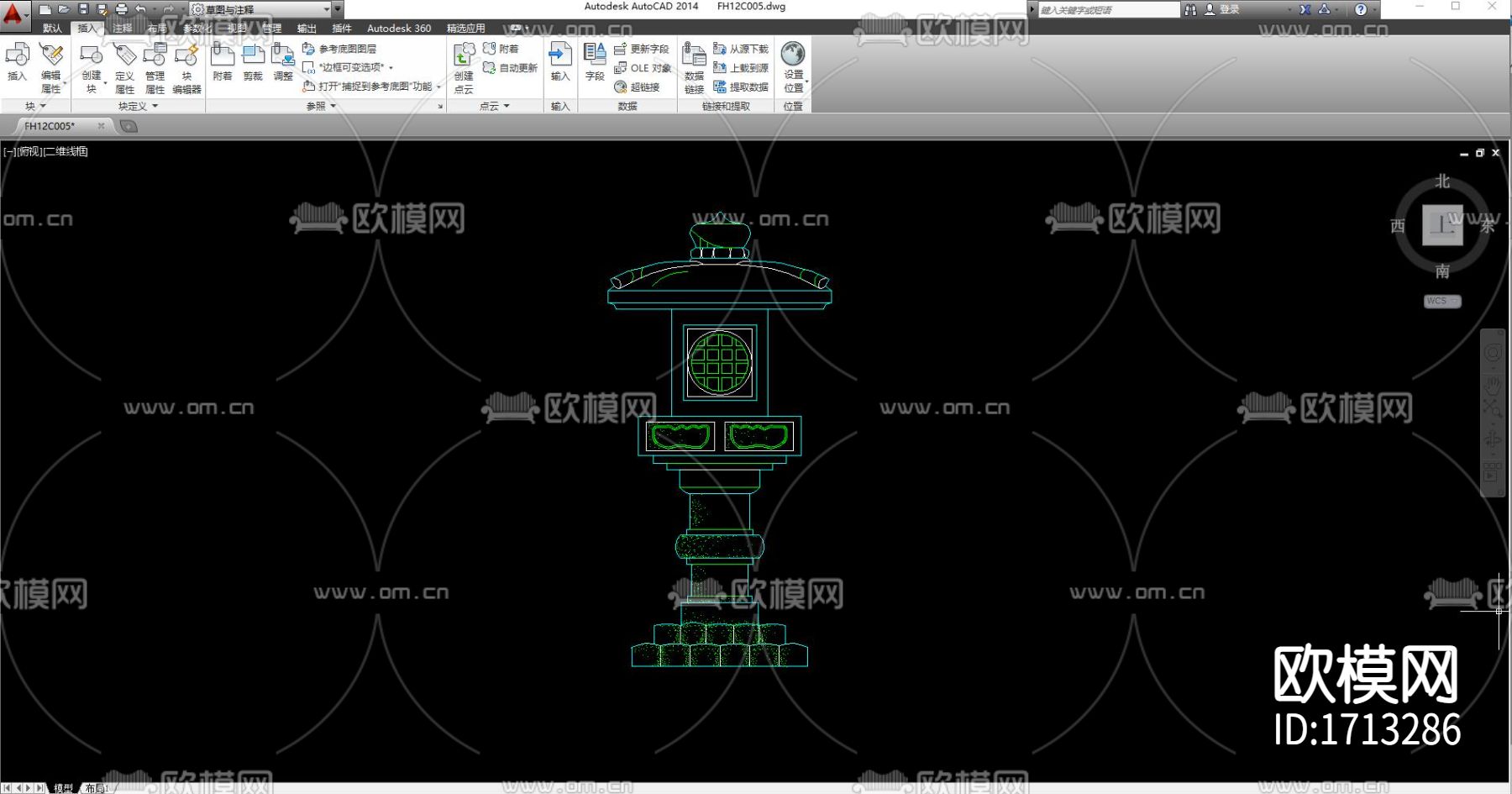This screenshot has width=1512, height=794.
Task: Insert a 字段 field
Action: (x=595, y=63)
